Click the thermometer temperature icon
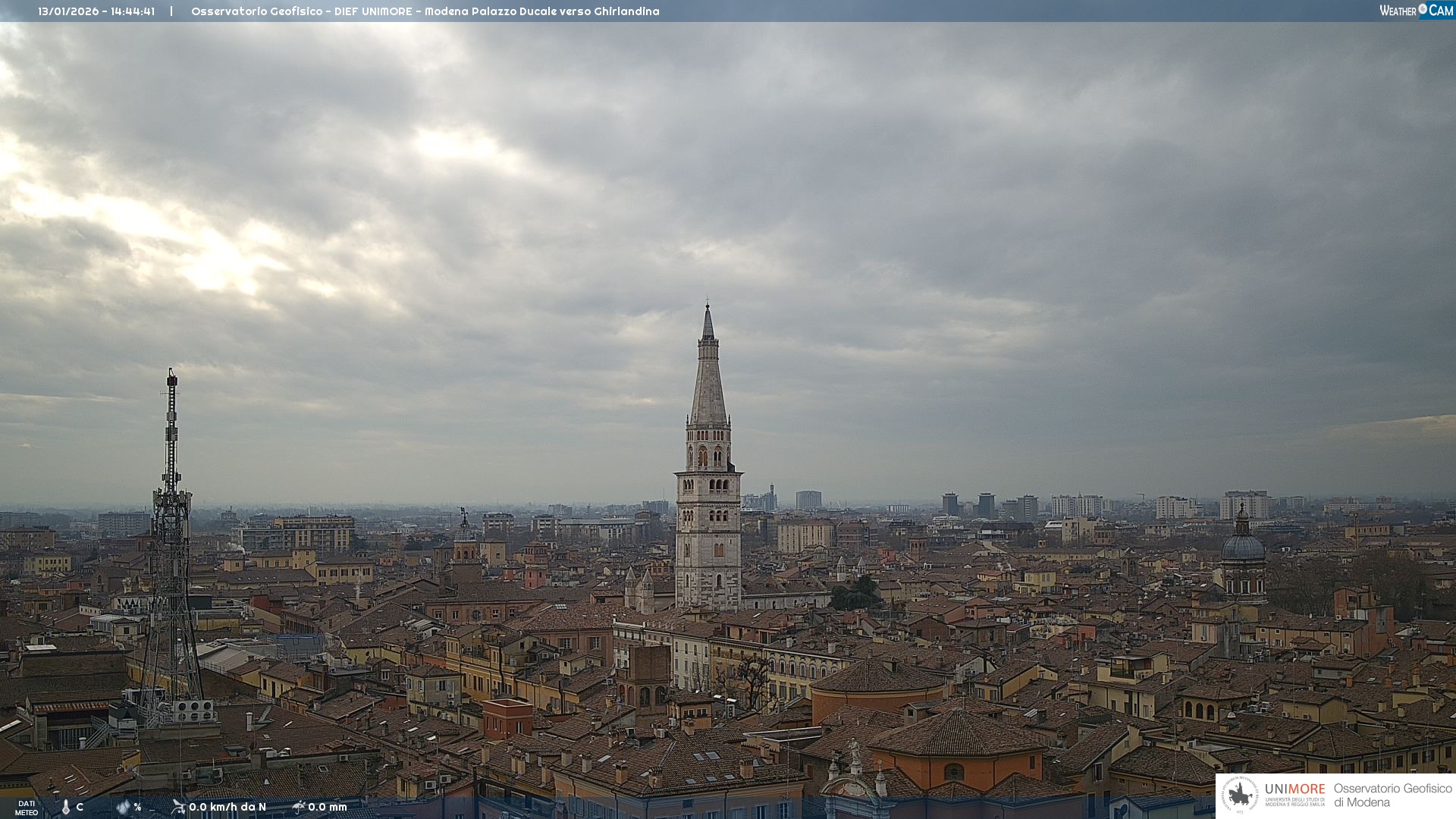This screenshot has width=1456, height=819. 66,808
